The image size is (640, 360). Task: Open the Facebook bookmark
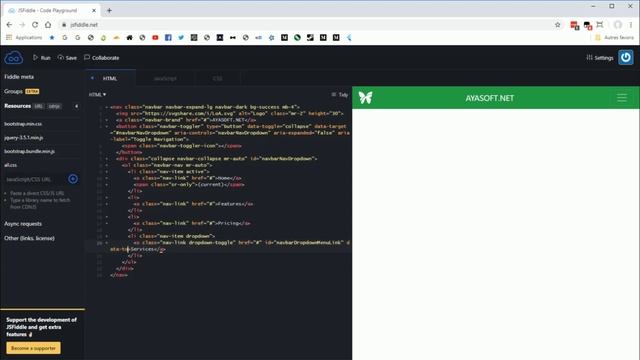point(168,38)
